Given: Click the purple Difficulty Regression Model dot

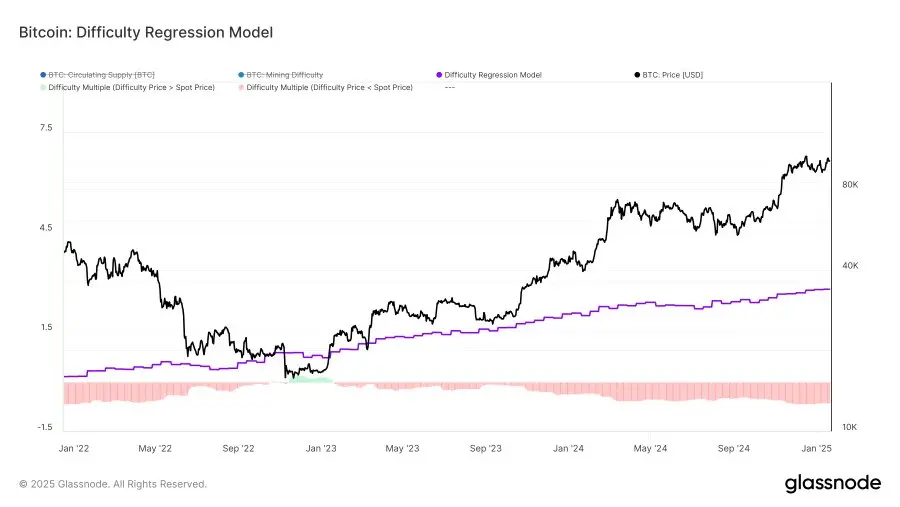Looking at the screenshot, I should 439,74.
